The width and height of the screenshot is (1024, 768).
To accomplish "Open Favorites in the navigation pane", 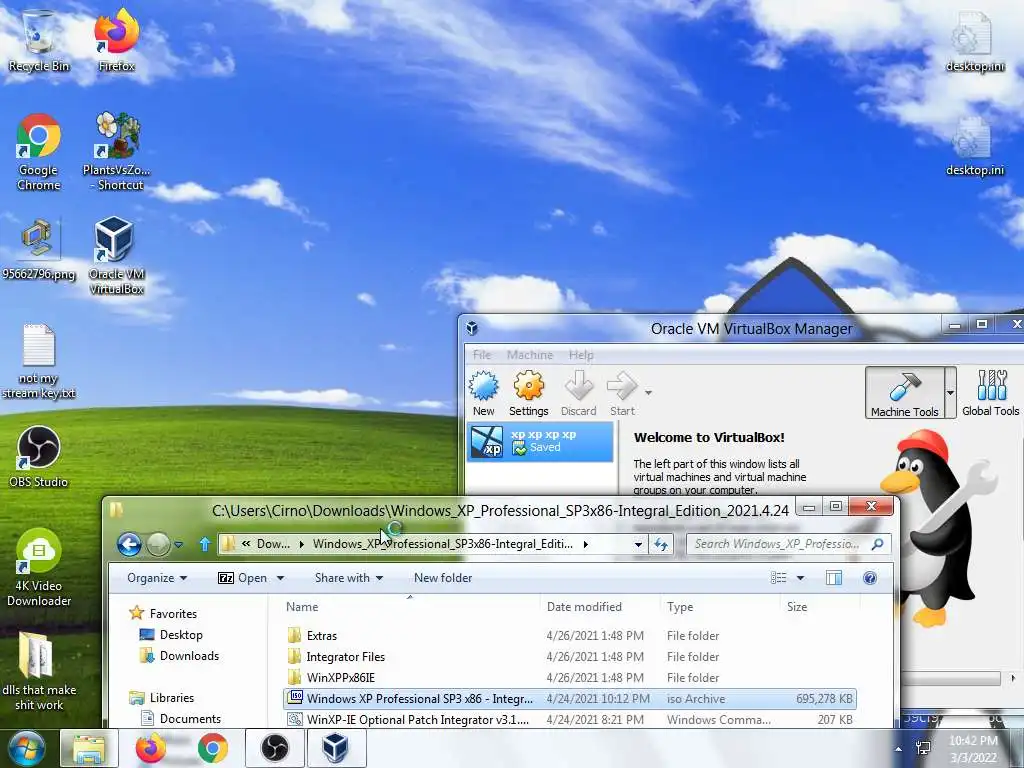I will [x=163, y=613].
